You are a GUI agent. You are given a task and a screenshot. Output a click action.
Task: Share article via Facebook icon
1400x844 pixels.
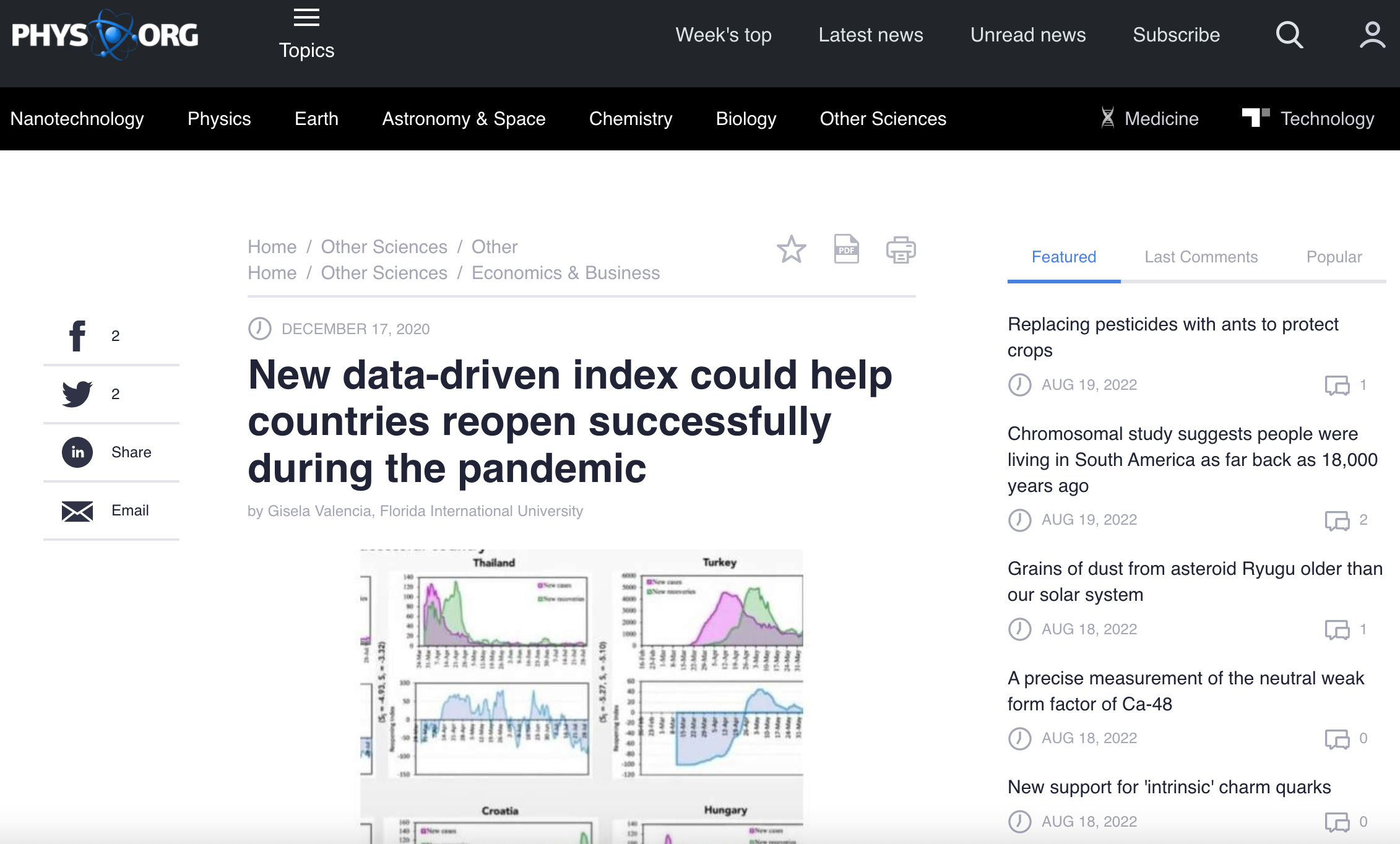pos(77,336)
